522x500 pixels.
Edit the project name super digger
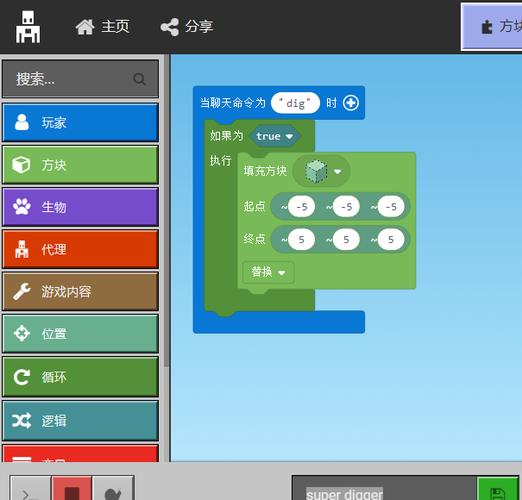click(x=384, y=488)
